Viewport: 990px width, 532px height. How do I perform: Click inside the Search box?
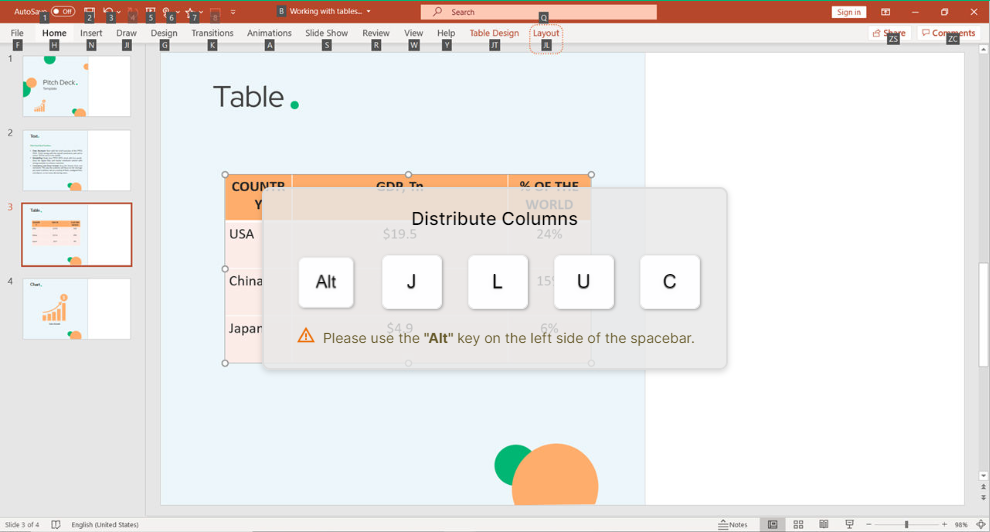click(539, 11)
